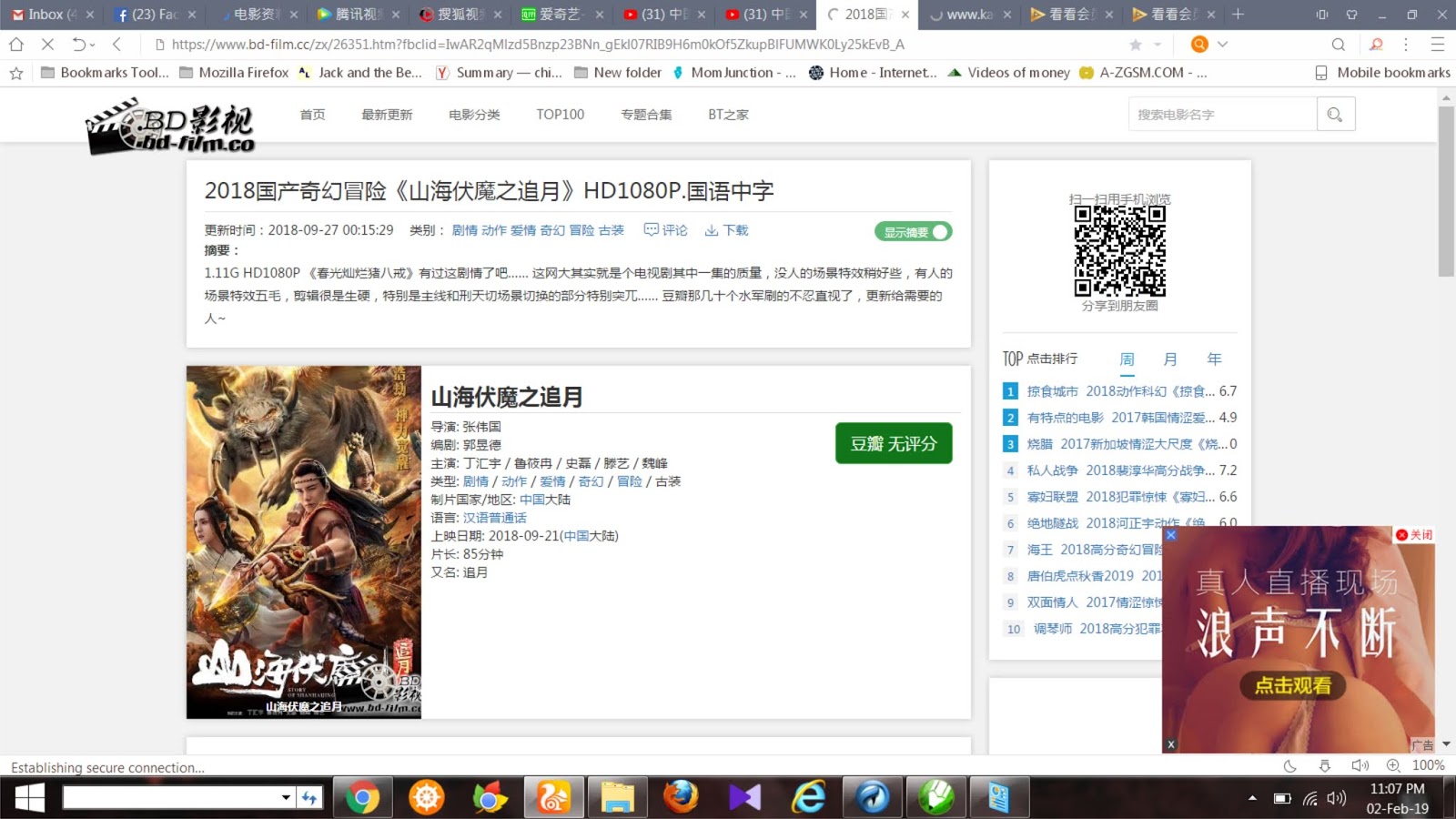Open File Explorer from the taskbar
The image size is (1456, 819).
tap(617, 798)
